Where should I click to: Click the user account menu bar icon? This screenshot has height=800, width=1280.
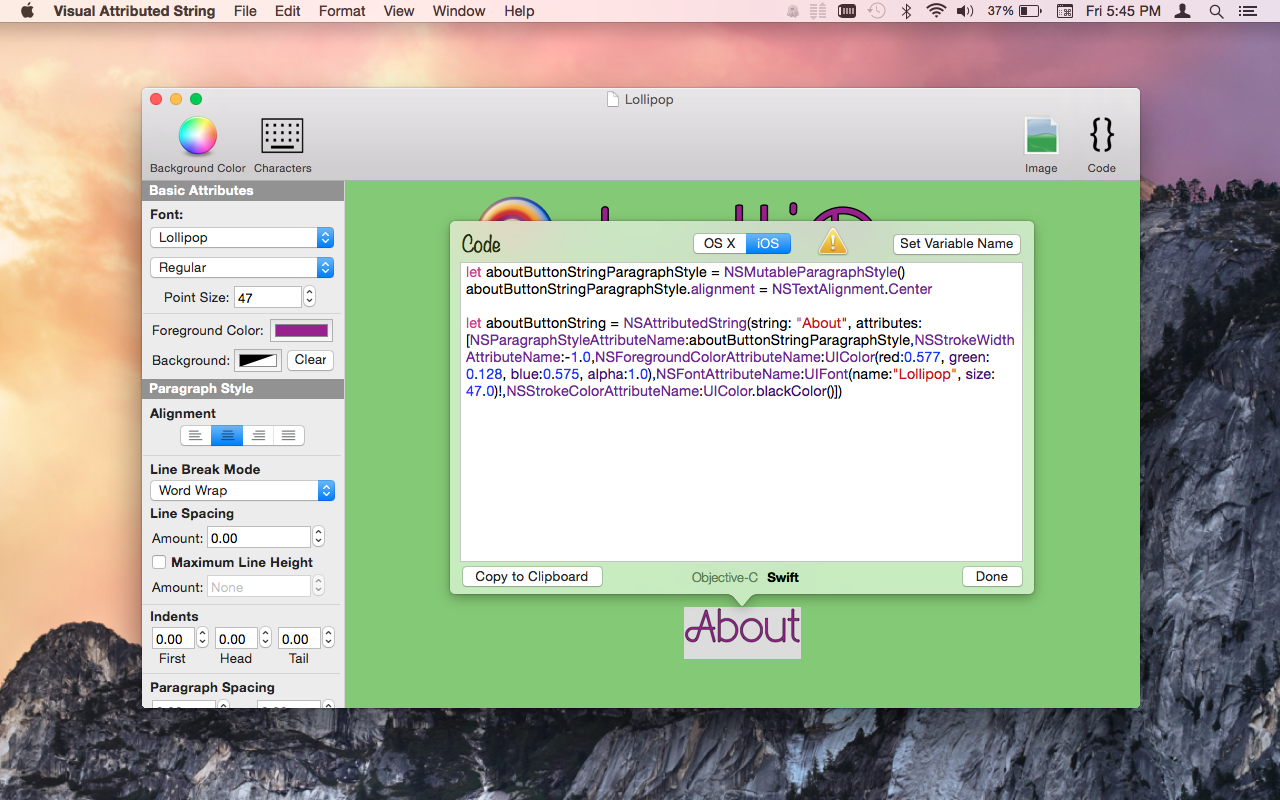click(x=1183, y=11)
